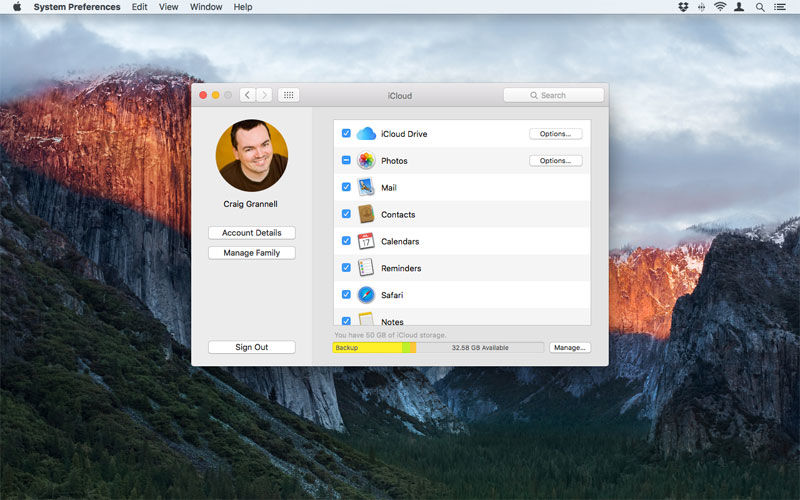Click the iCloud Drive cloud icon
The height and width of the screenshot is (500, 800).
coord(366,134)
